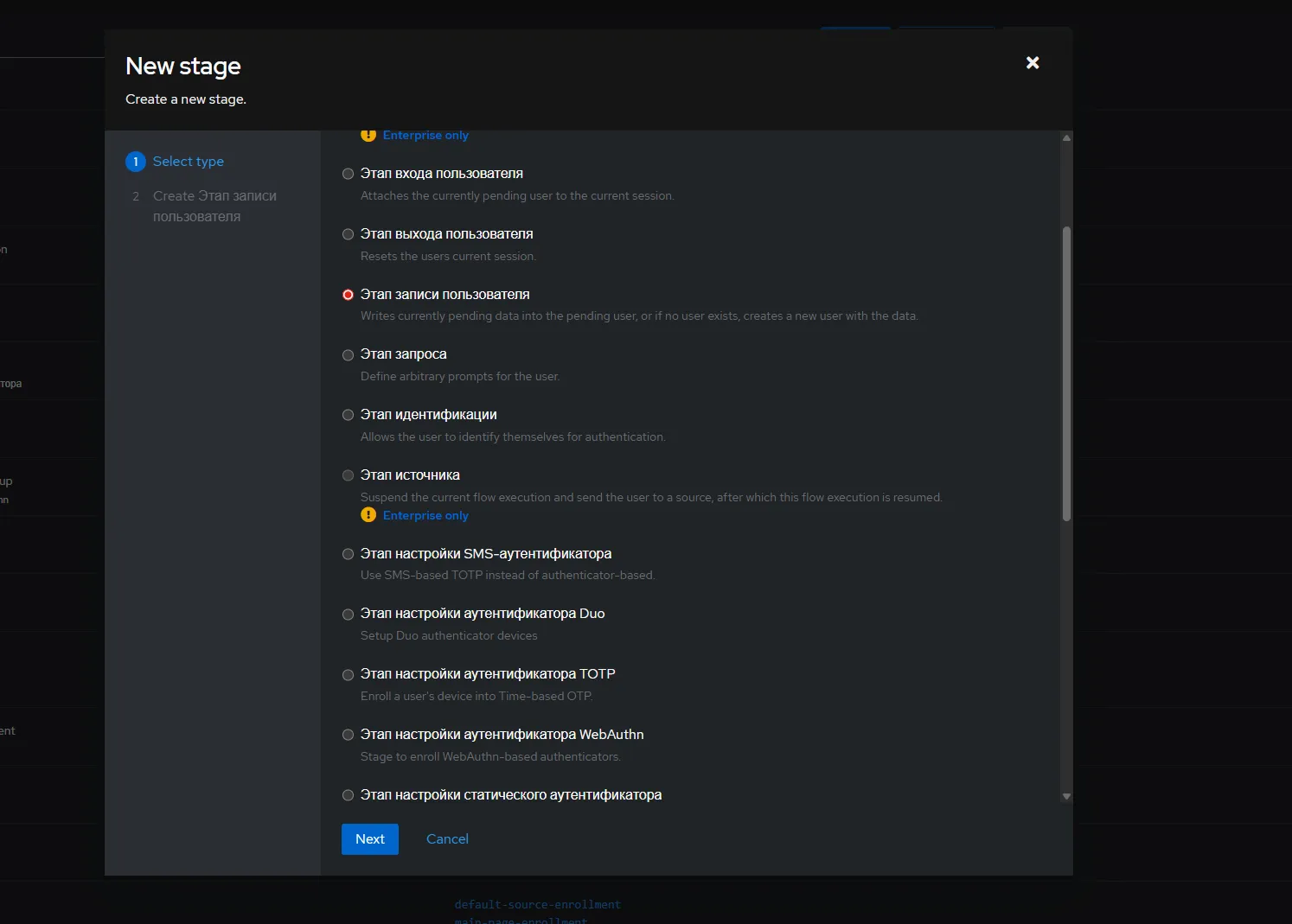
Task: Cancel the stage creation
Action: click(x=447, y=839)
